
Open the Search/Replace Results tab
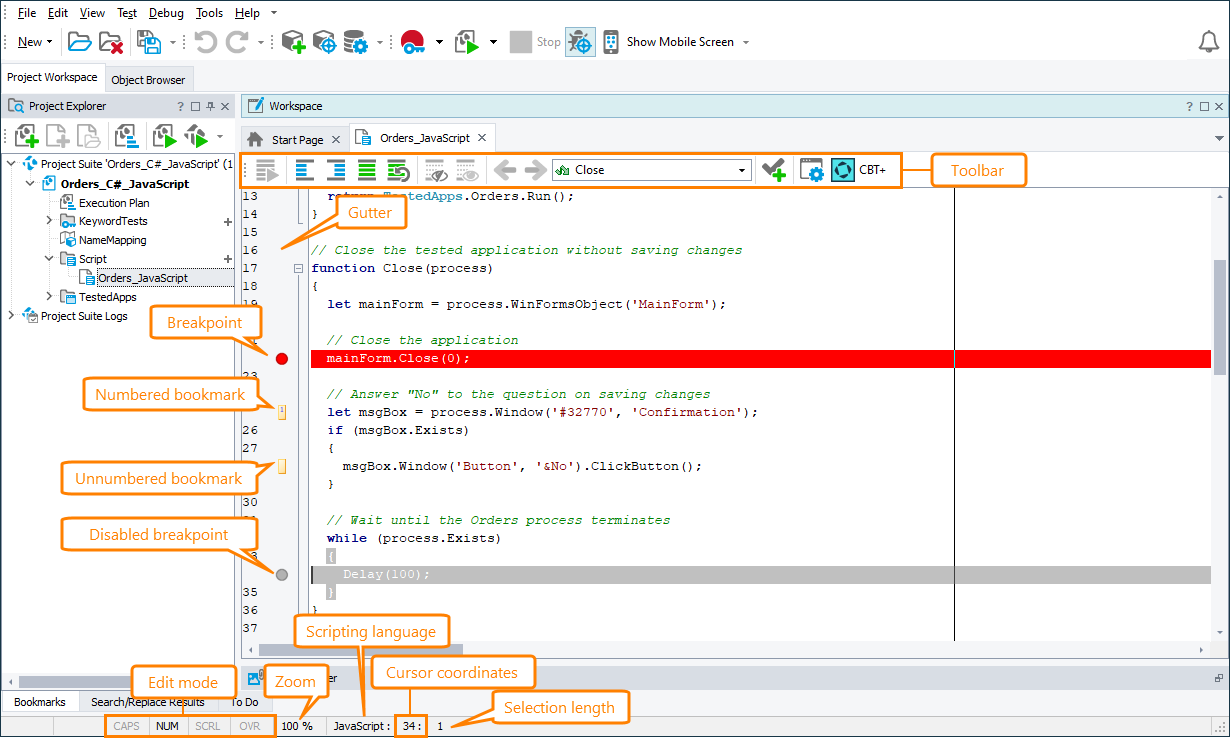tap(147, 702)
